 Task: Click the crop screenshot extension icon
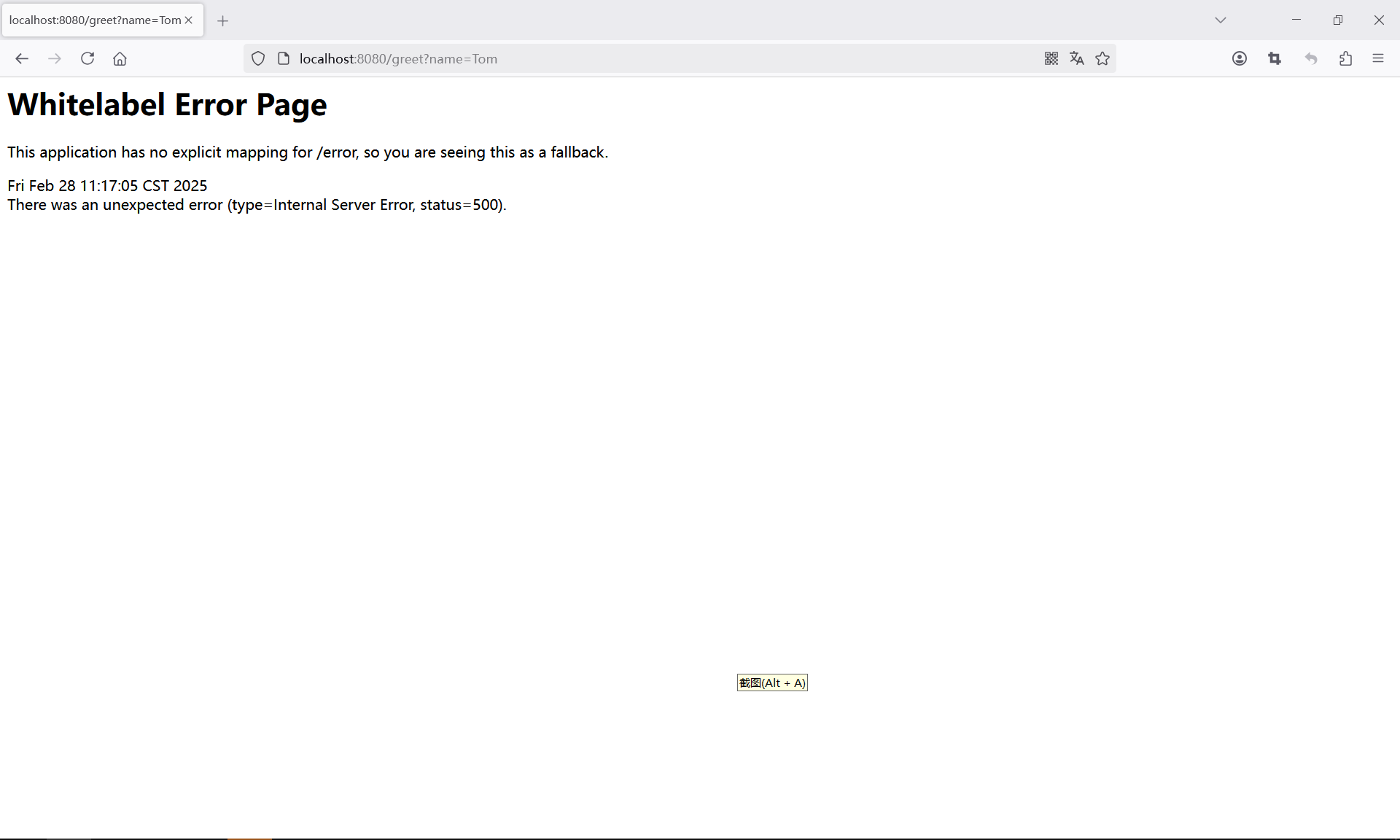coord(1275,58)
